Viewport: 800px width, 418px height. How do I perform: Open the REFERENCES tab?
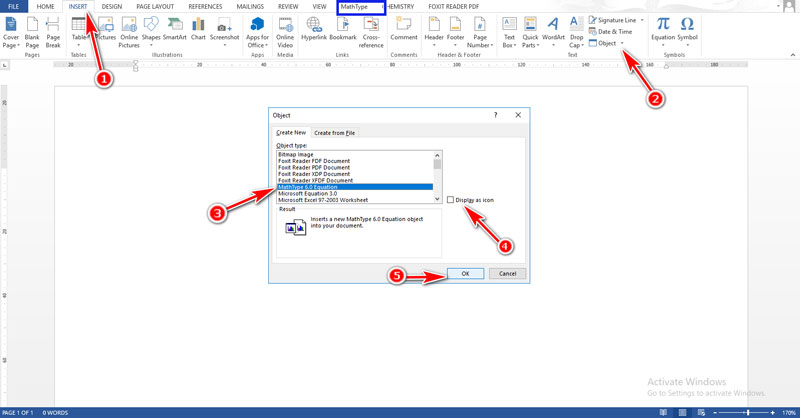click(x=205, y=7)
